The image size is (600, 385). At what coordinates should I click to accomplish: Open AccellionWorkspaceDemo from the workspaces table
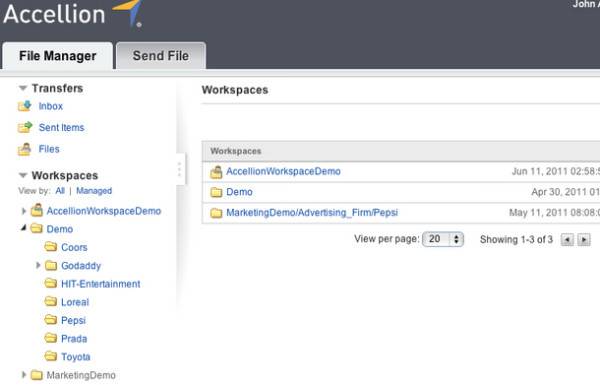pyautogui.click(x=284, y=171)
